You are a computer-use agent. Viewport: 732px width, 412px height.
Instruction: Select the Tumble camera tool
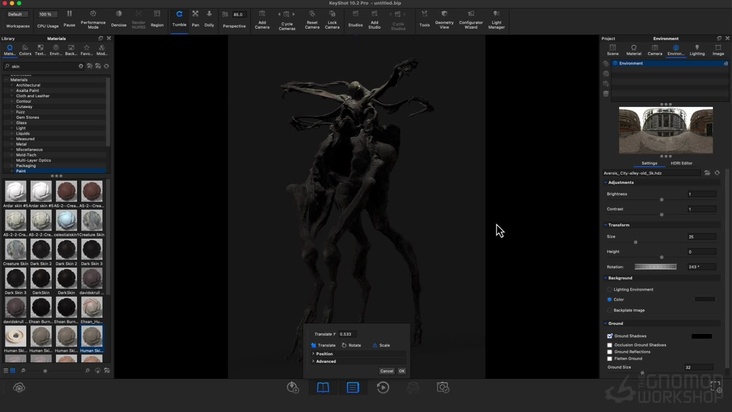point(179,17)
